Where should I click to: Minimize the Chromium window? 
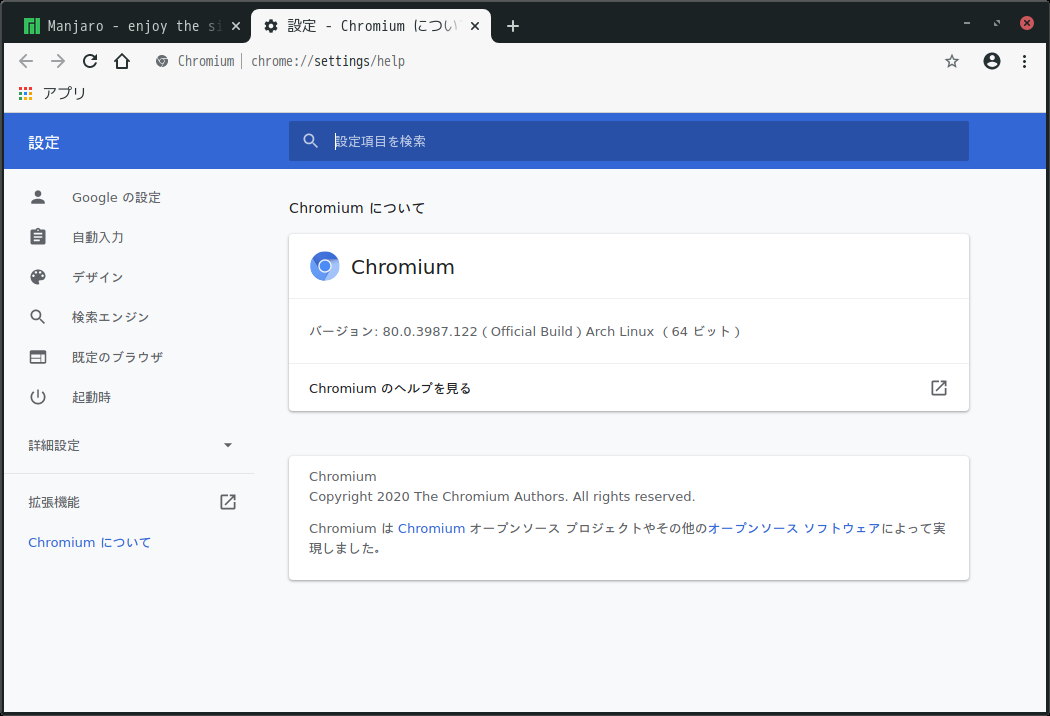967,23
